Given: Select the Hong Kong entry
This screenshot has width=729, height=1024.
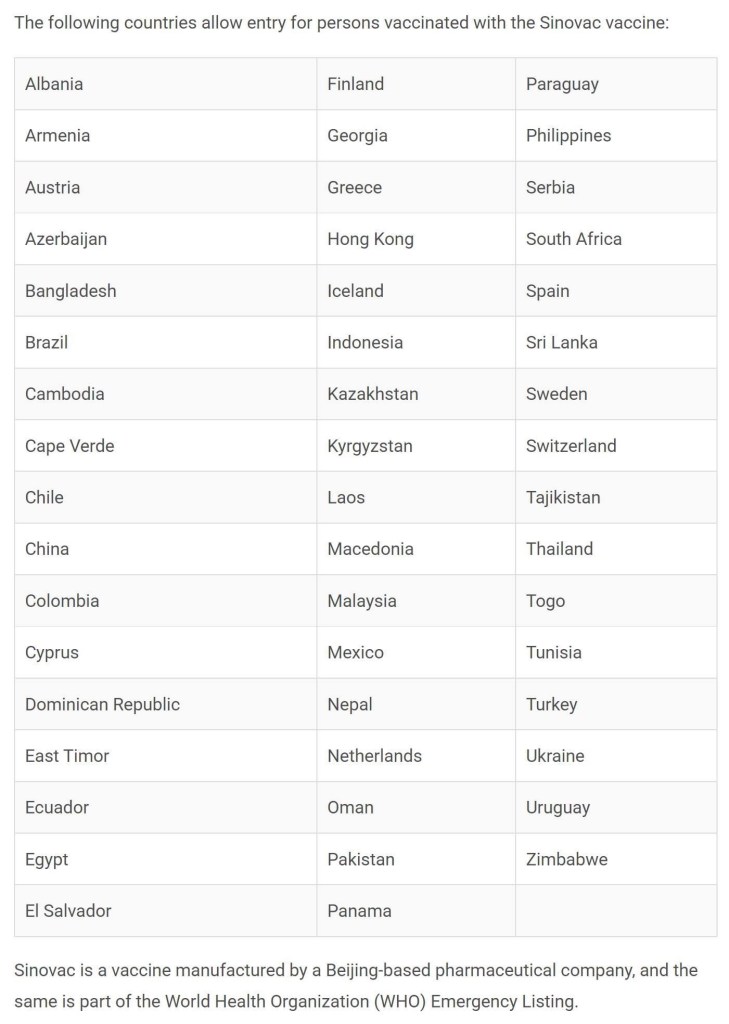Looking at the screenshot, I should click(x=370, y=239).
